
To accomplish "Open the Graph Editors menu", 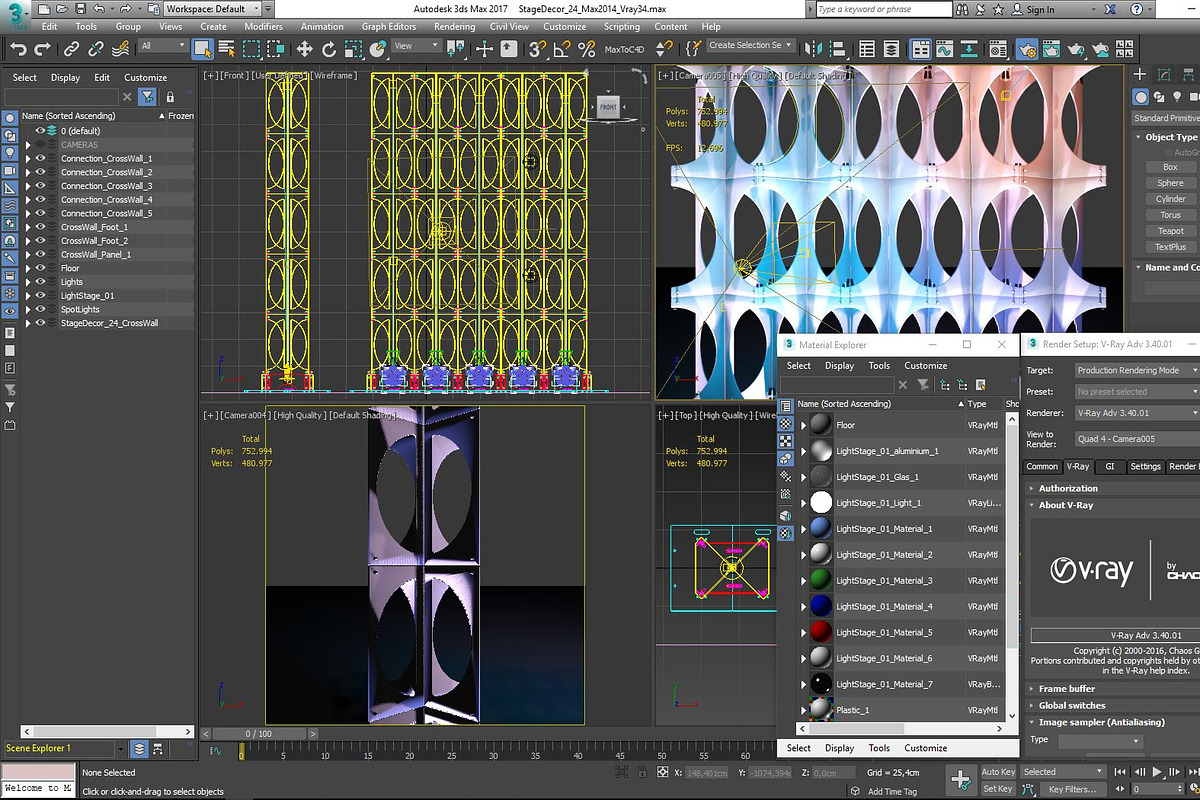I will 389,27.
